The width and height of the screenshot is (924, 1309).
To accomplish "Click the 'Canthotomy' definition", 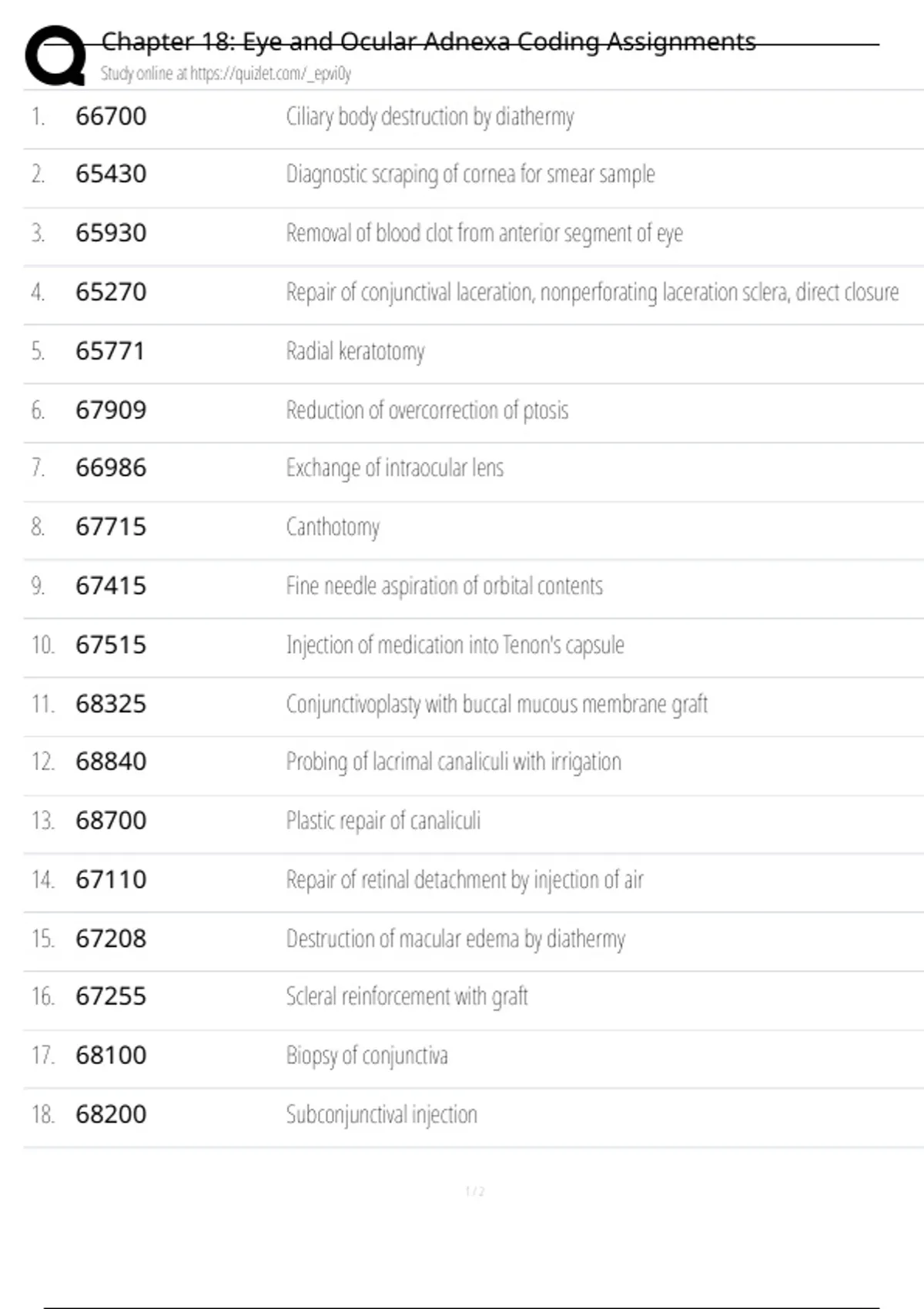I will tap(333, 527).
